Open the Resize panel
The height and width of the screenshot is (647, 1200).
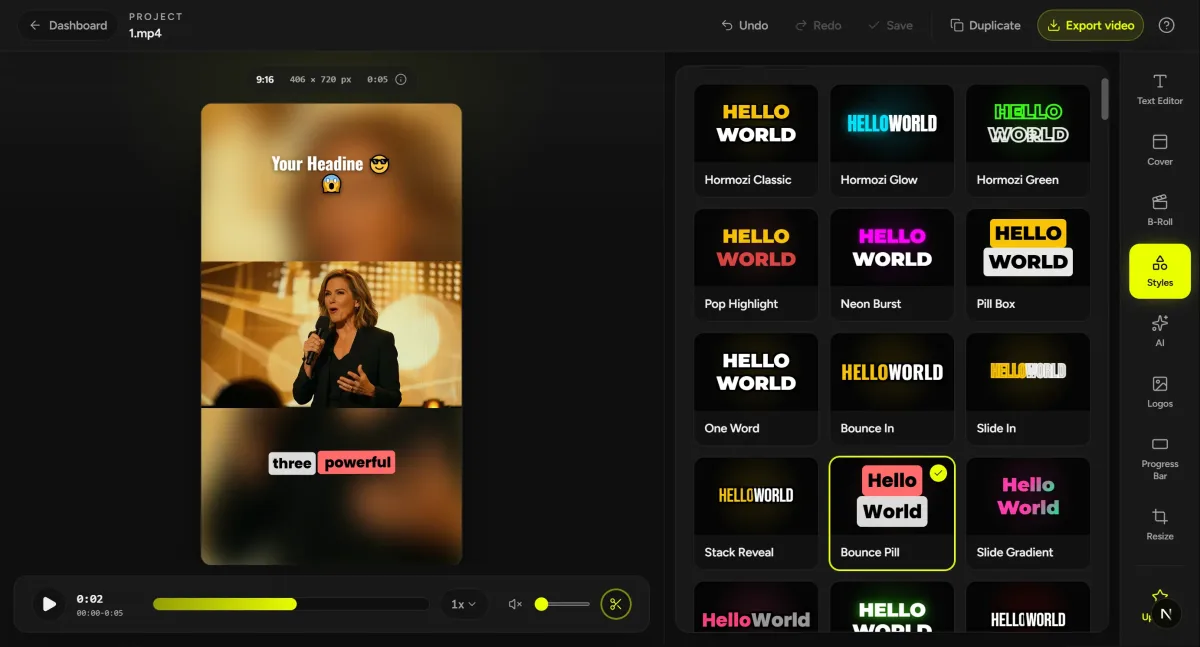click(x=1160, y=524)
